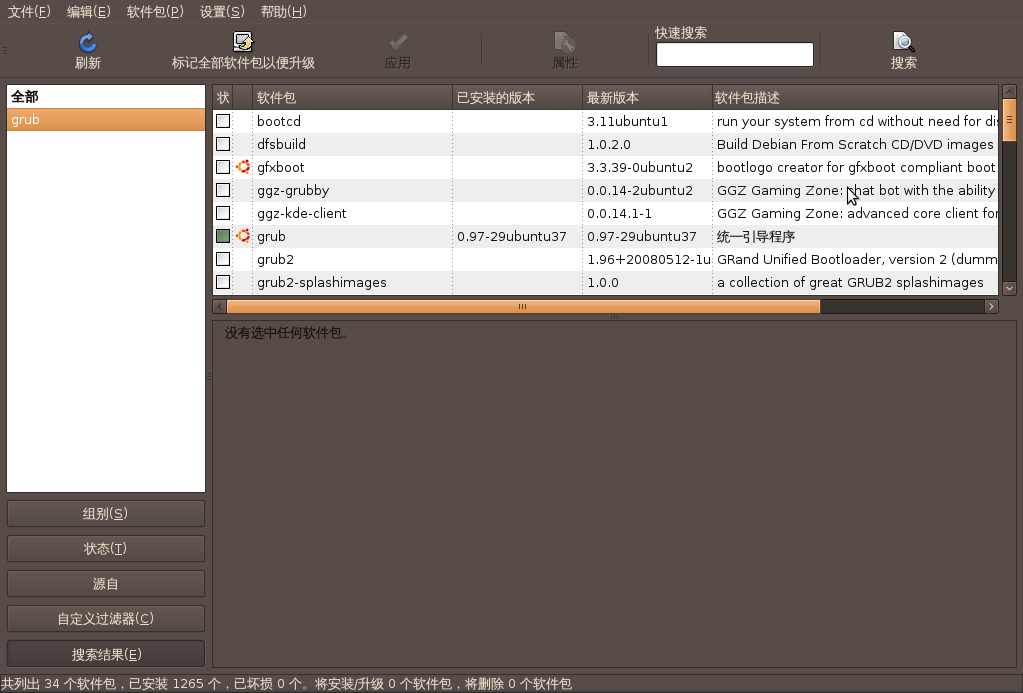Sort by the 软件包 column header
Screen dimensions: 1023x693
click(x=352, y=98)
